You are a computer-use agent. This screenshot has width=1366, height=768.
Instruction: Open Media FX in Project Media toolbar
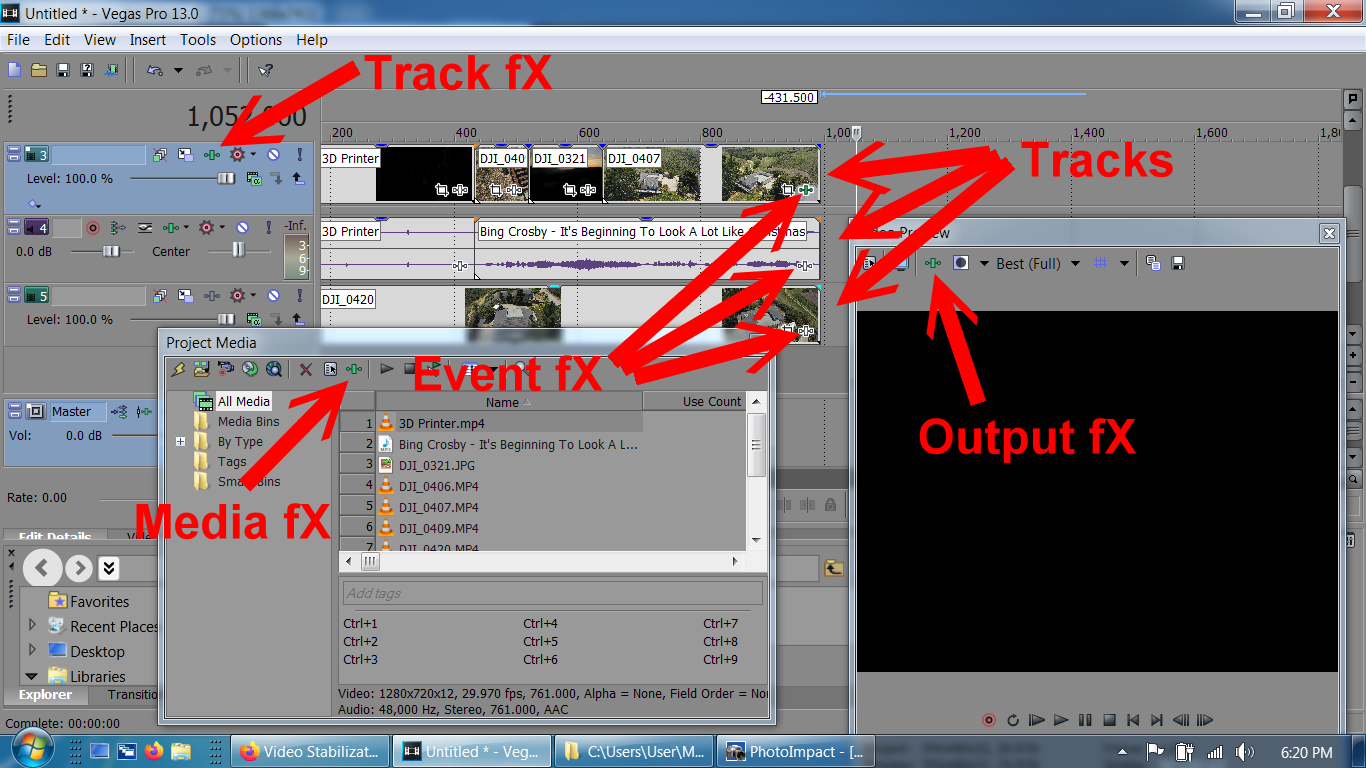click(x=354, y=369)
